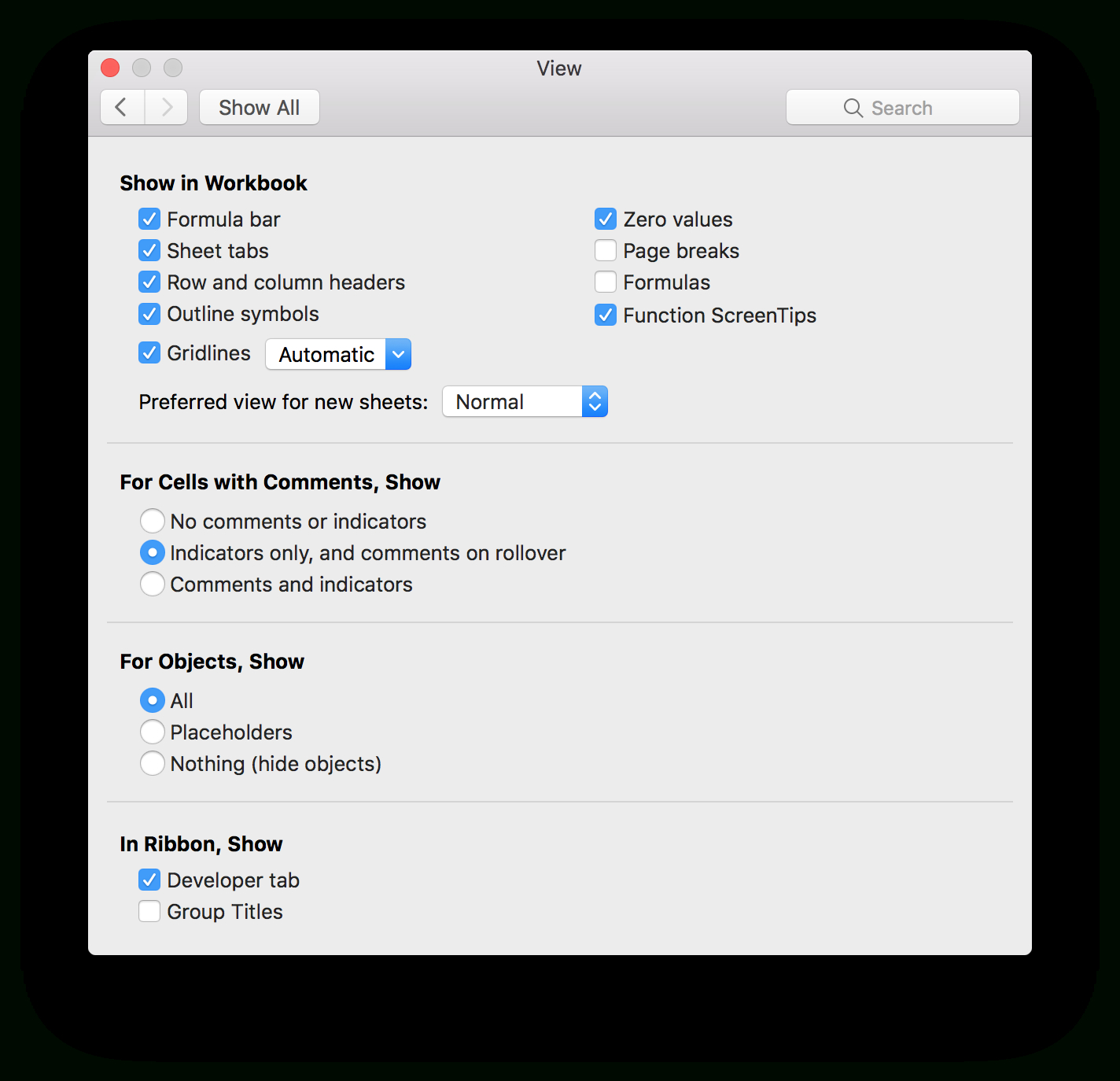Uncheck Zero values
This screenshot has width=1120, height=1081.
click(606, 219)
